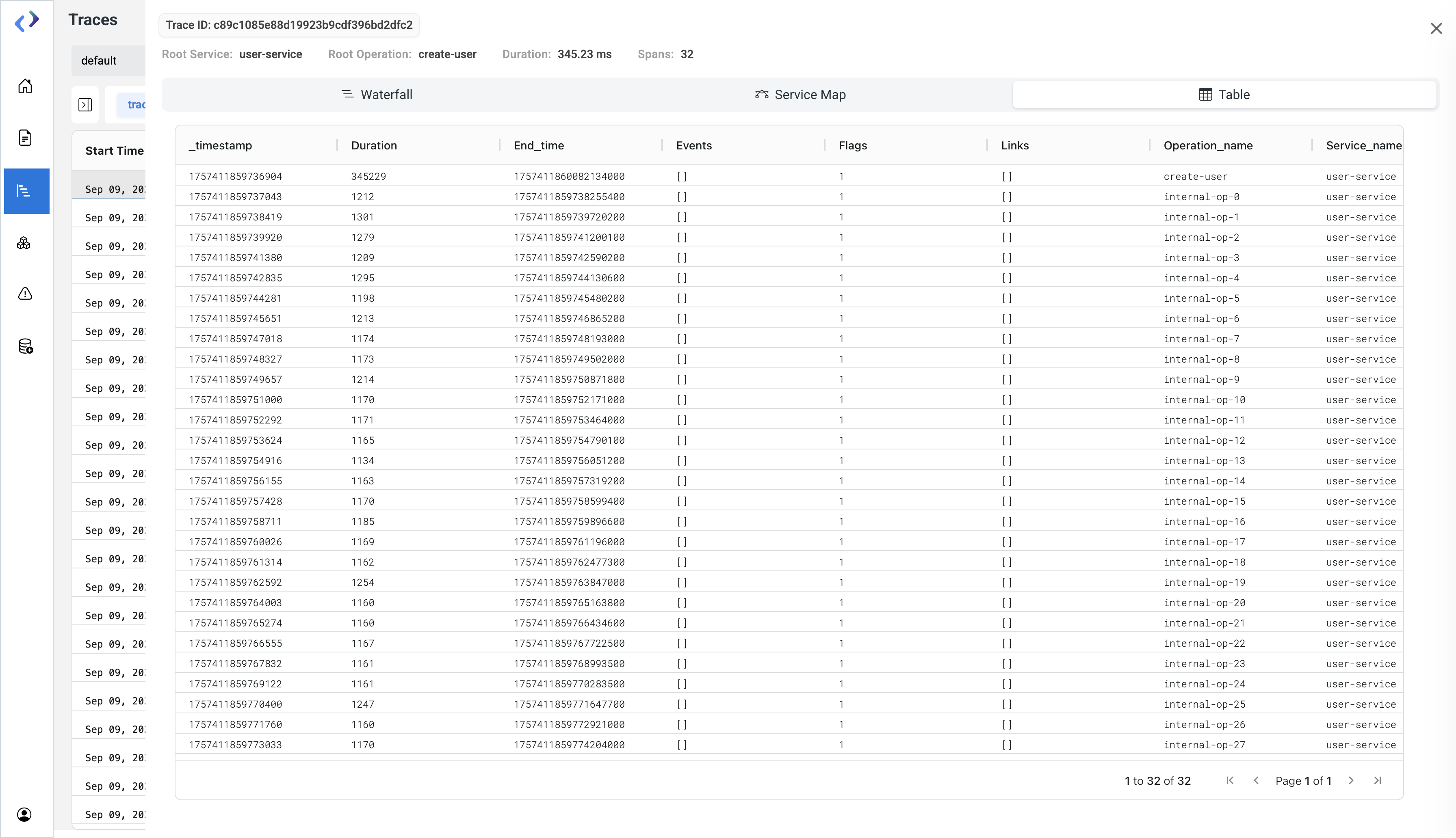This screenshot has width=1456, height=838.
Task: Click the user profile avatar icon
Action: pyautogui.click(x=25, y=814)
